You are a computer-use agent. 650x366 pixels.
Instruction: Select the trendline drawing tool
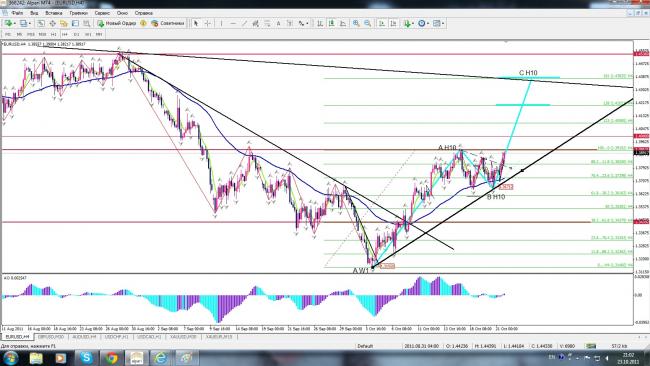tap(245, 24)
